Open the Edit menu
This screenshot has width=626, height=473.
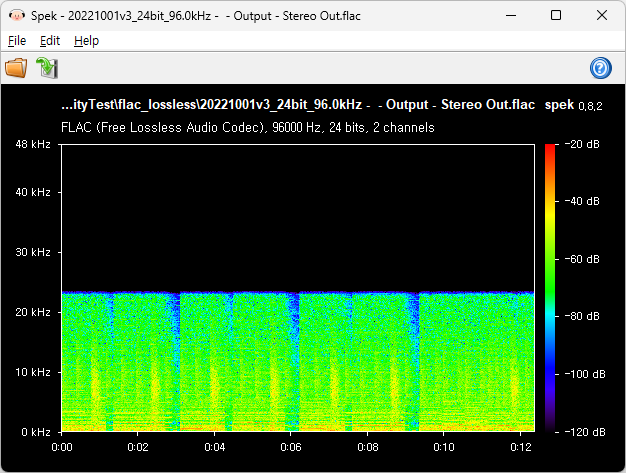[x=50, y=41]
